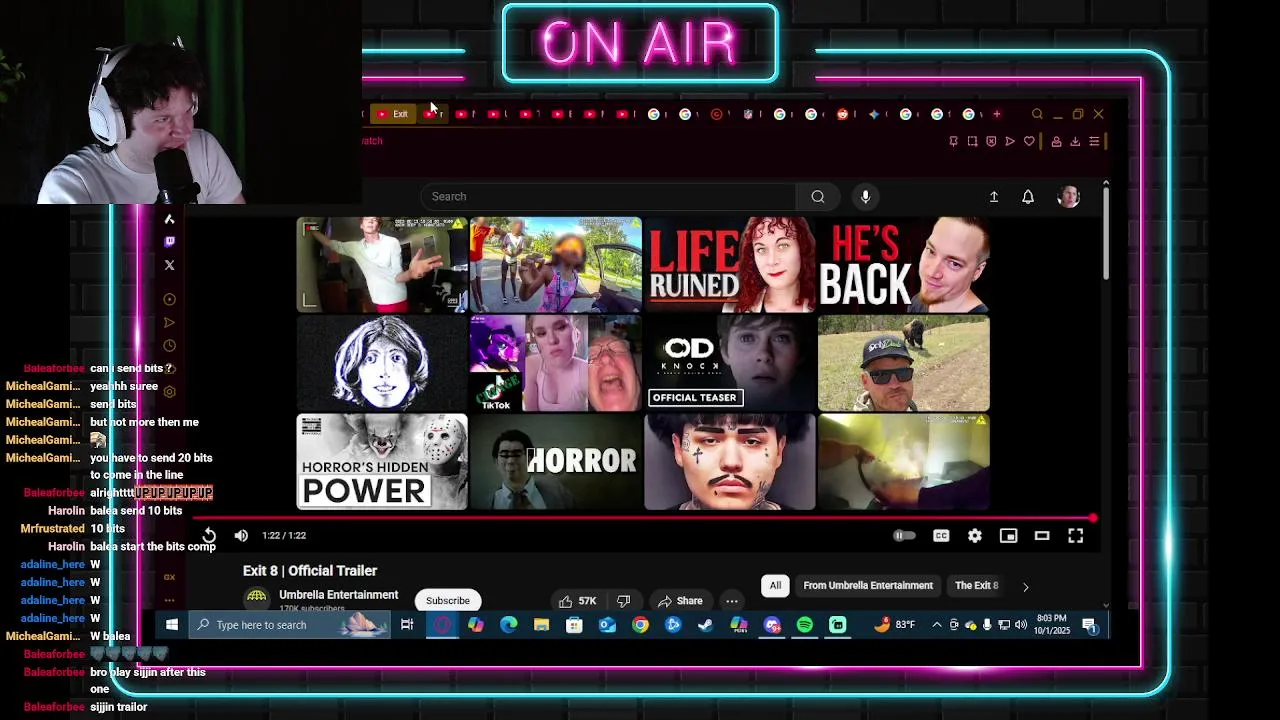Open HORROR'S HIDDEN POWER video thumbnail
The height and width of the screenshot is (720, 1280).
[382, 462]
